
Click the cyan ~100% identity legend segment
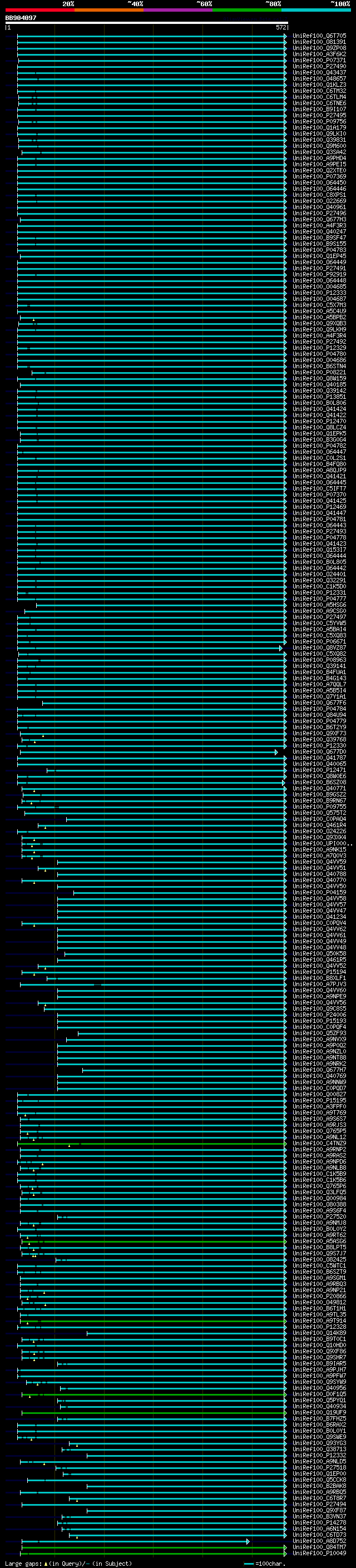tap(316, 10)
